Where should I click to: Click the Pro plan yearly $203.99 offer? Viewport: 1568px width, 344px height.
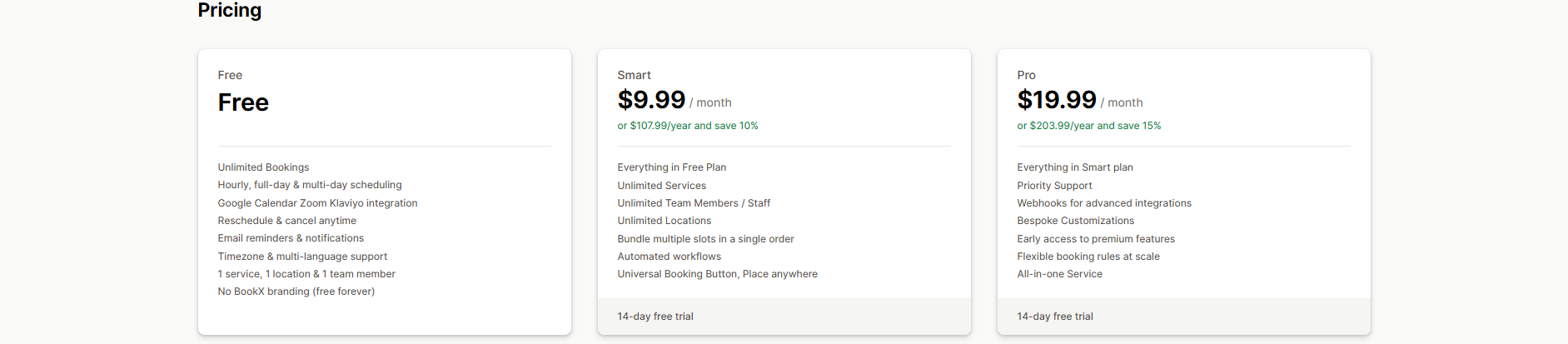(x=1088, y=126)
